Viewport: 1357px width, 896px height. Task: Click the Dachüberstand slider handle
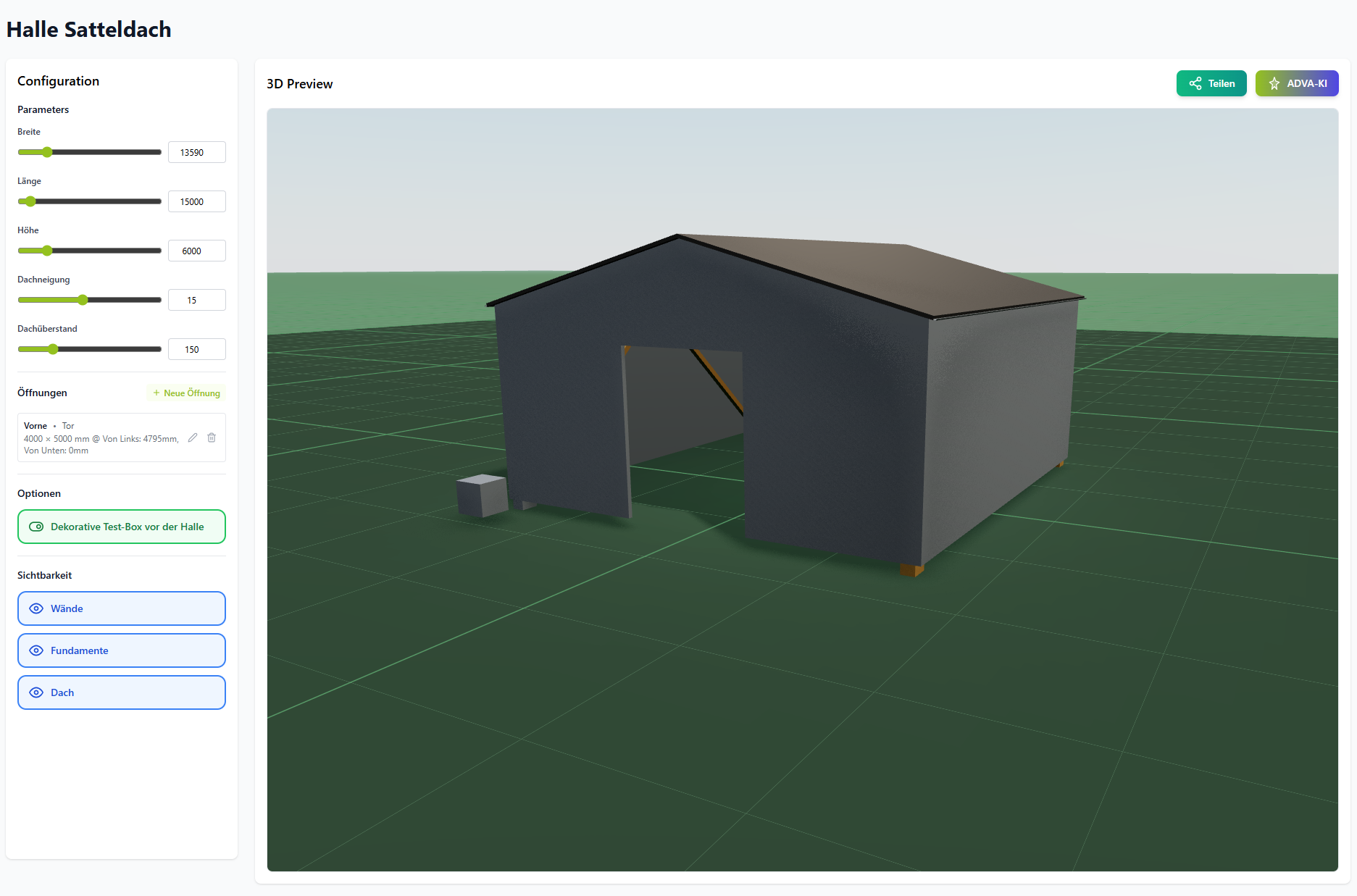pos(53,349)
